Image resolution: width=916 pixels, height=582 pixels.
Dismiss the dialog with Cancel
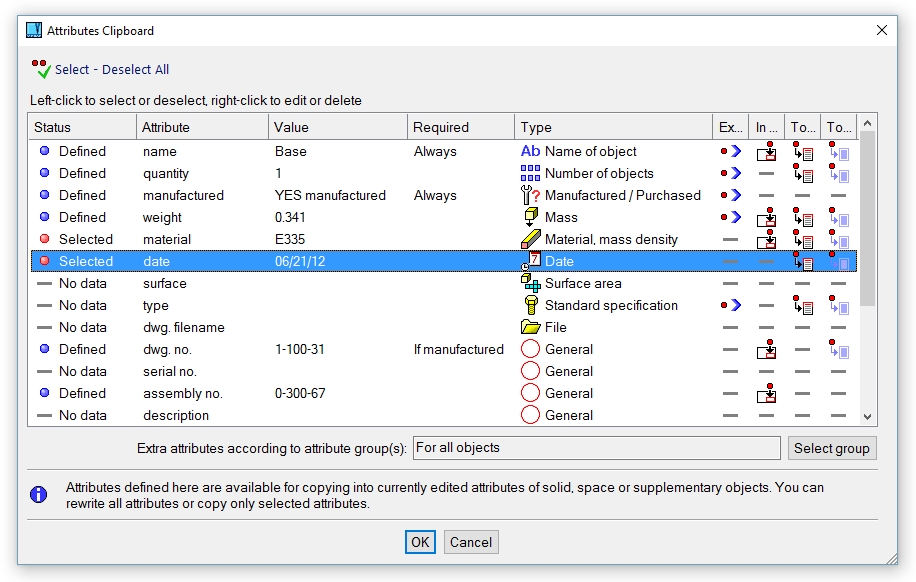click(x=471, y=542)
